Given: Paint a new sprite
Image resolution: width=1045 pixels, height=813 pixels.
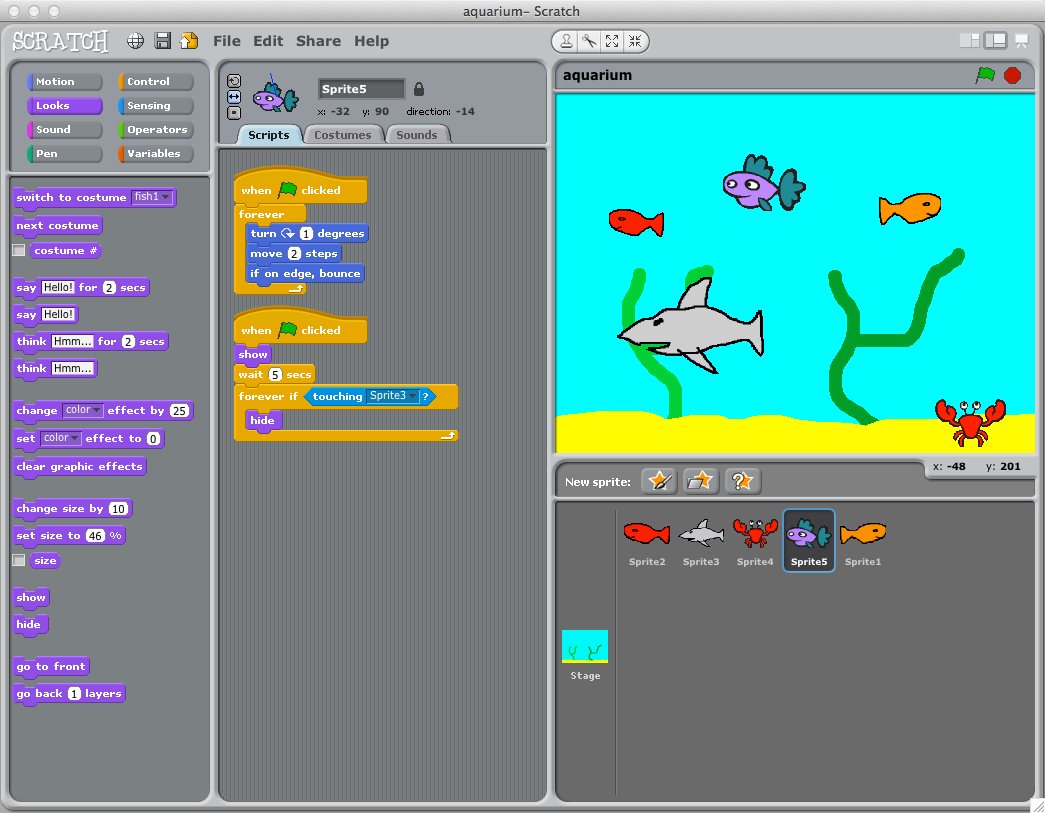Looking at the screenshot, I should click(x=659, y=480).
